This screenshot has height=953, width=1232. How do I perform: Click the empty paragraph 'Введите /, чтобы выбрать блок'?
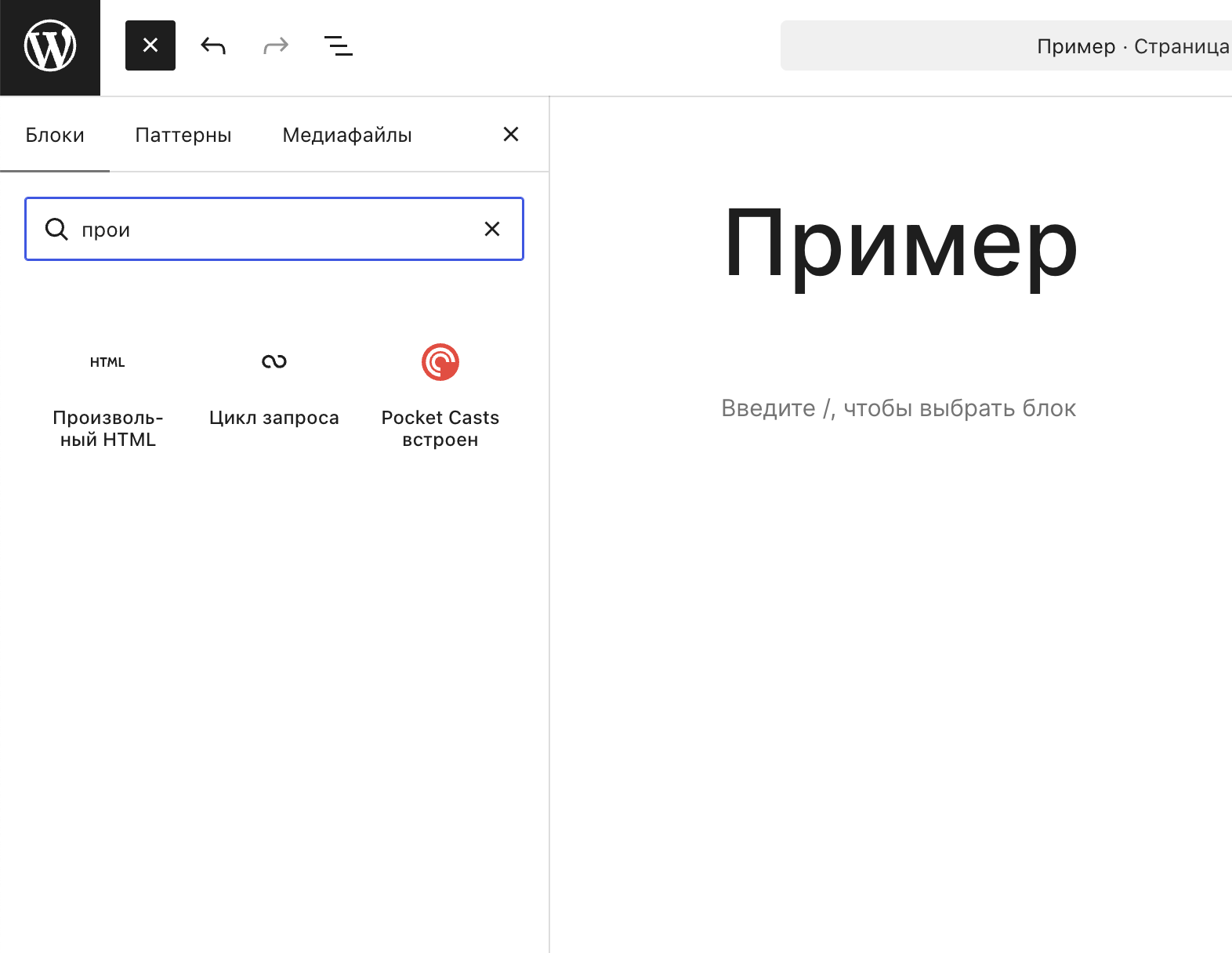tap(898, 408)
